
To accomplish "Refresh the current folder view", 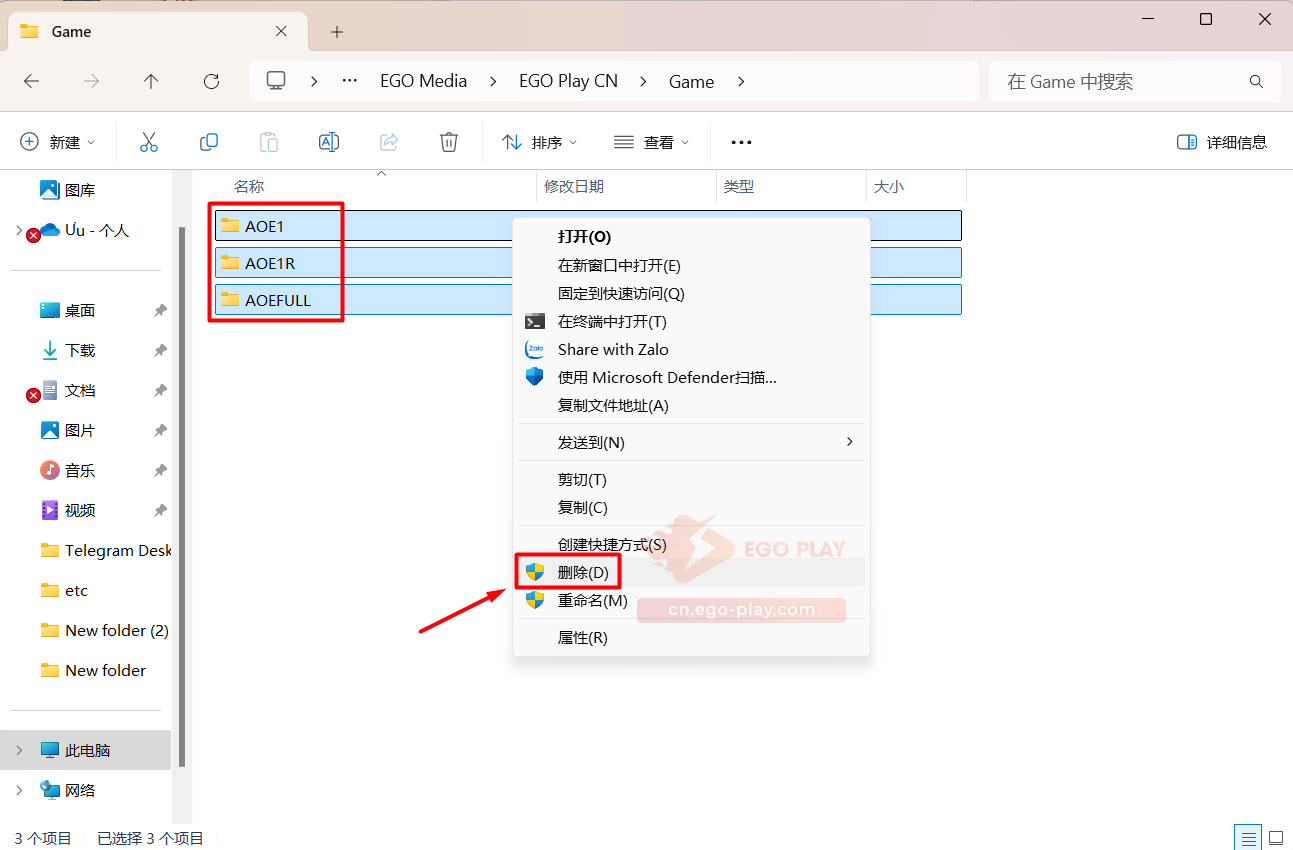I will [x=211, y=81].
